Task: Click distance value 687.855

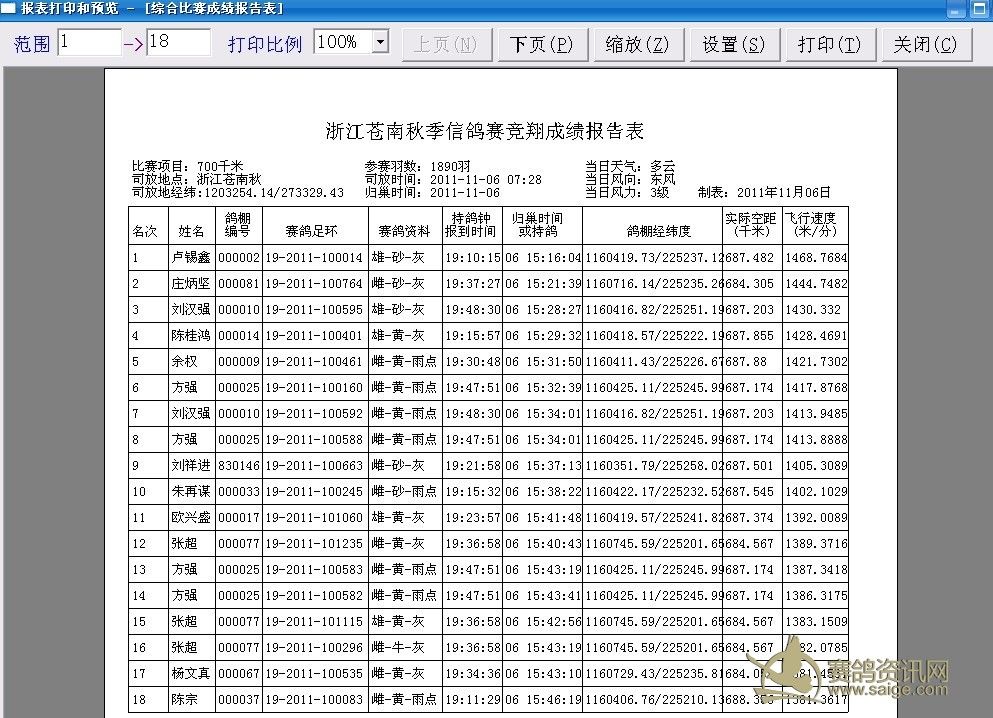Action: (749, 336)
